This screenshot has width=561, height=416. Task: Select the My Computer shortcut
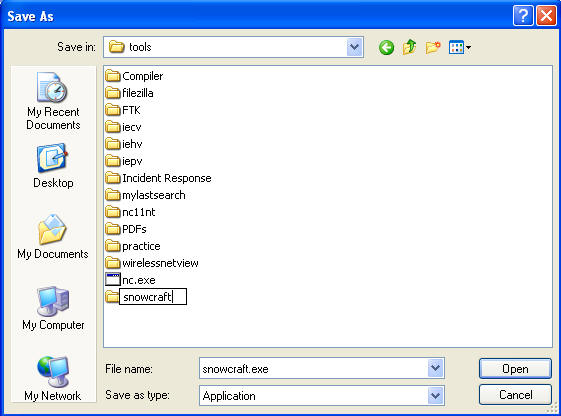[53, 308]
